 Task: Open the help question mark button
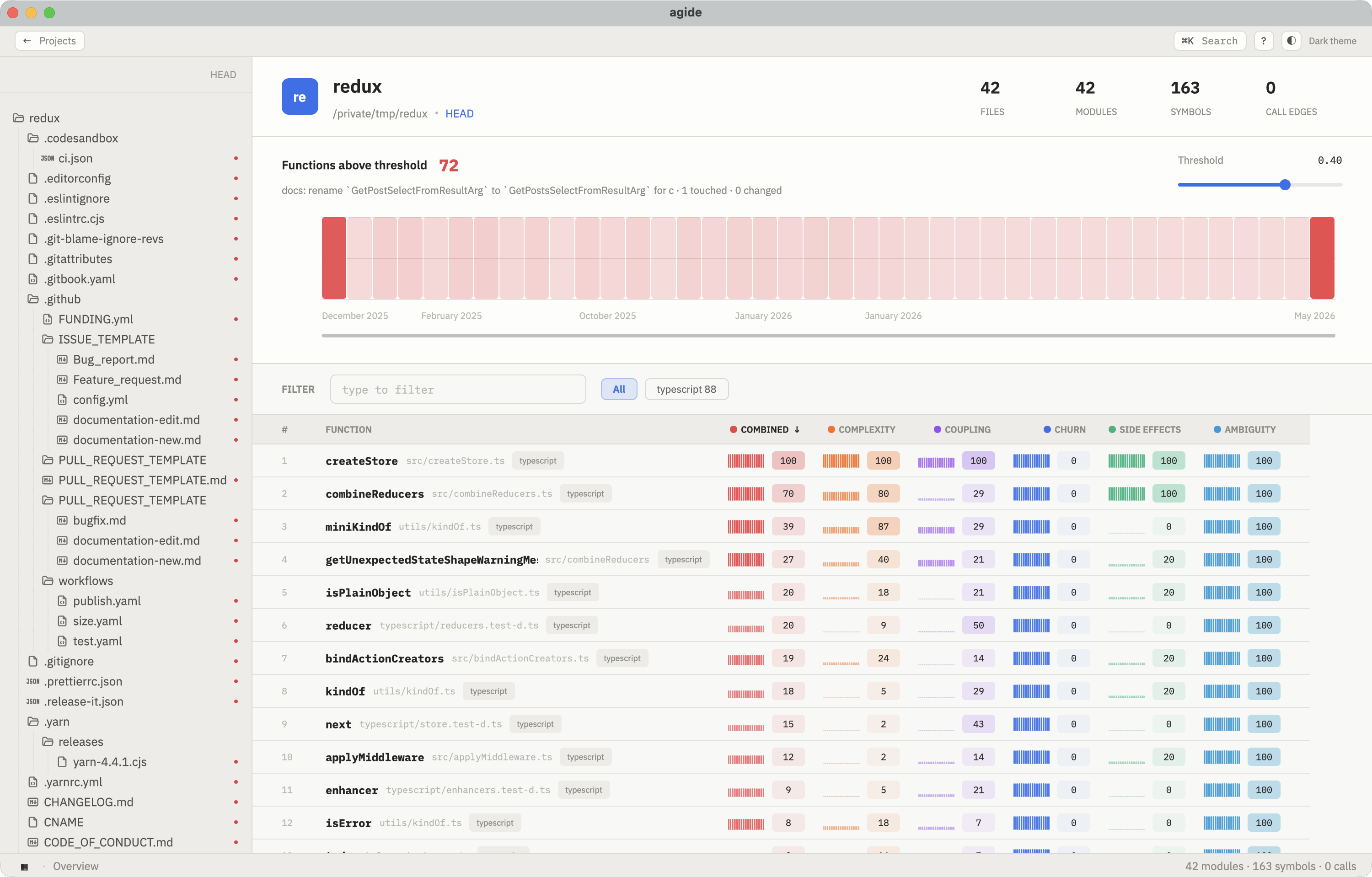pos(1264,40)
